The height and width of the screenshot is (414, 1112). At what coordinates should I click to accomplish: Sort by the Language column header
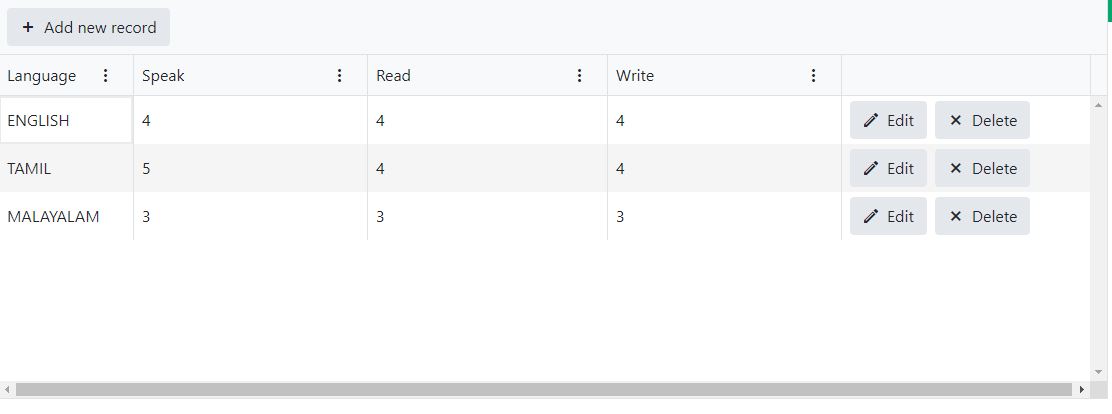(42, 76)
